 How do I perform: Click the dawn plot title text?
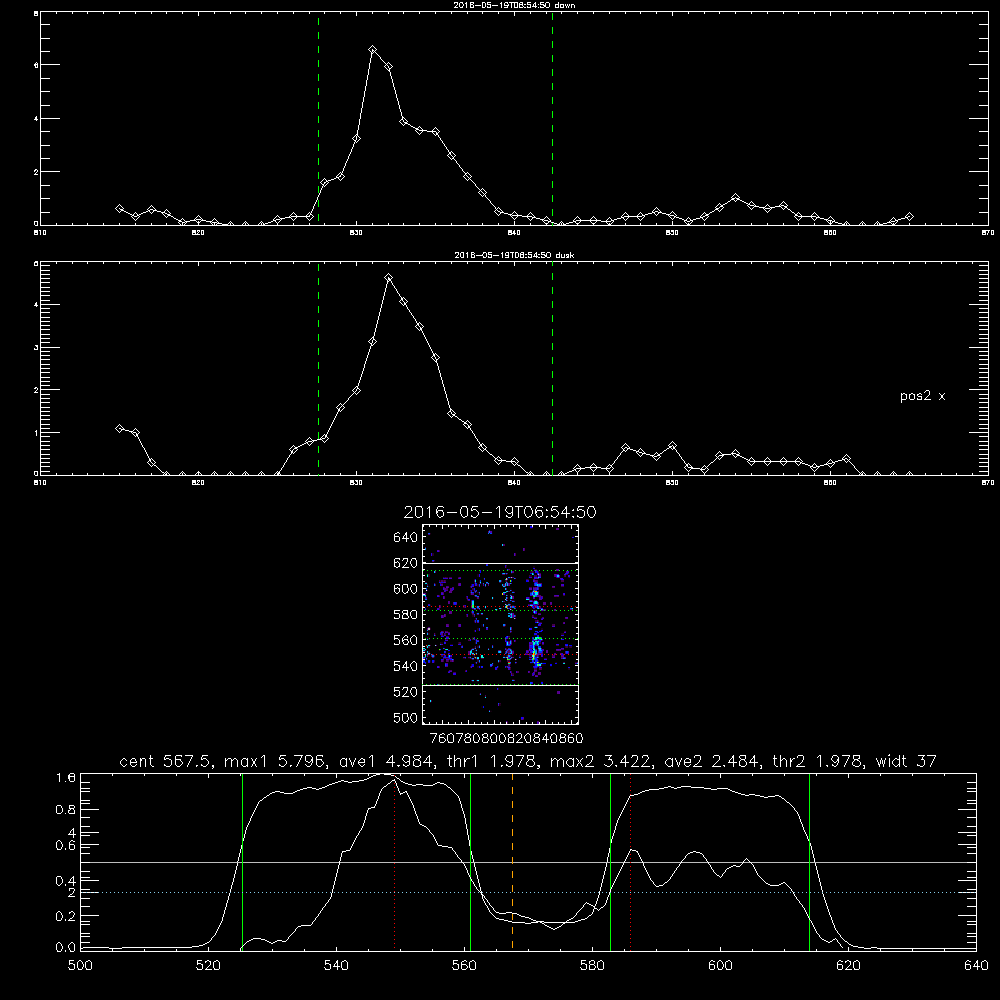pos(514,5)
